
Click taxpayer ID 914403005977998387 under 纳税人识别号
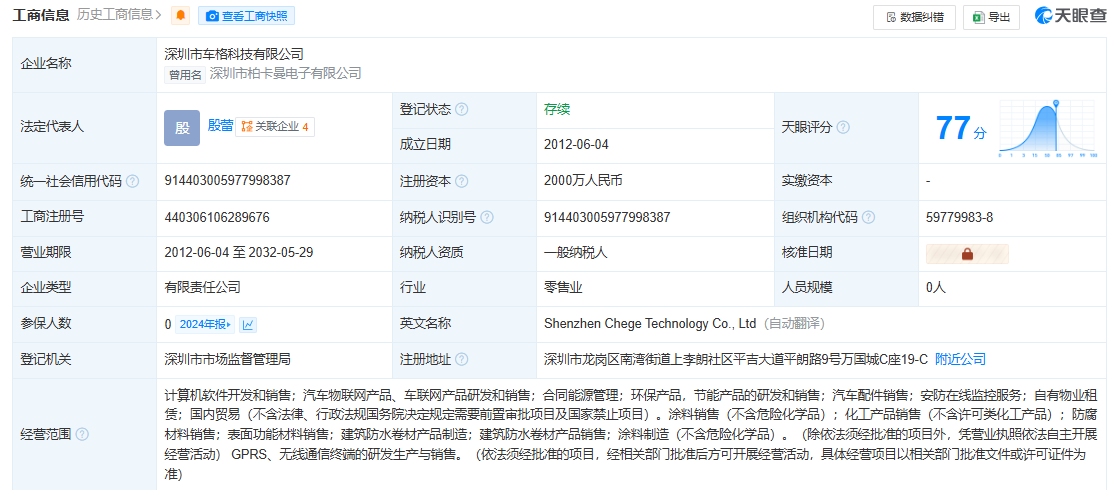[607, 217]
